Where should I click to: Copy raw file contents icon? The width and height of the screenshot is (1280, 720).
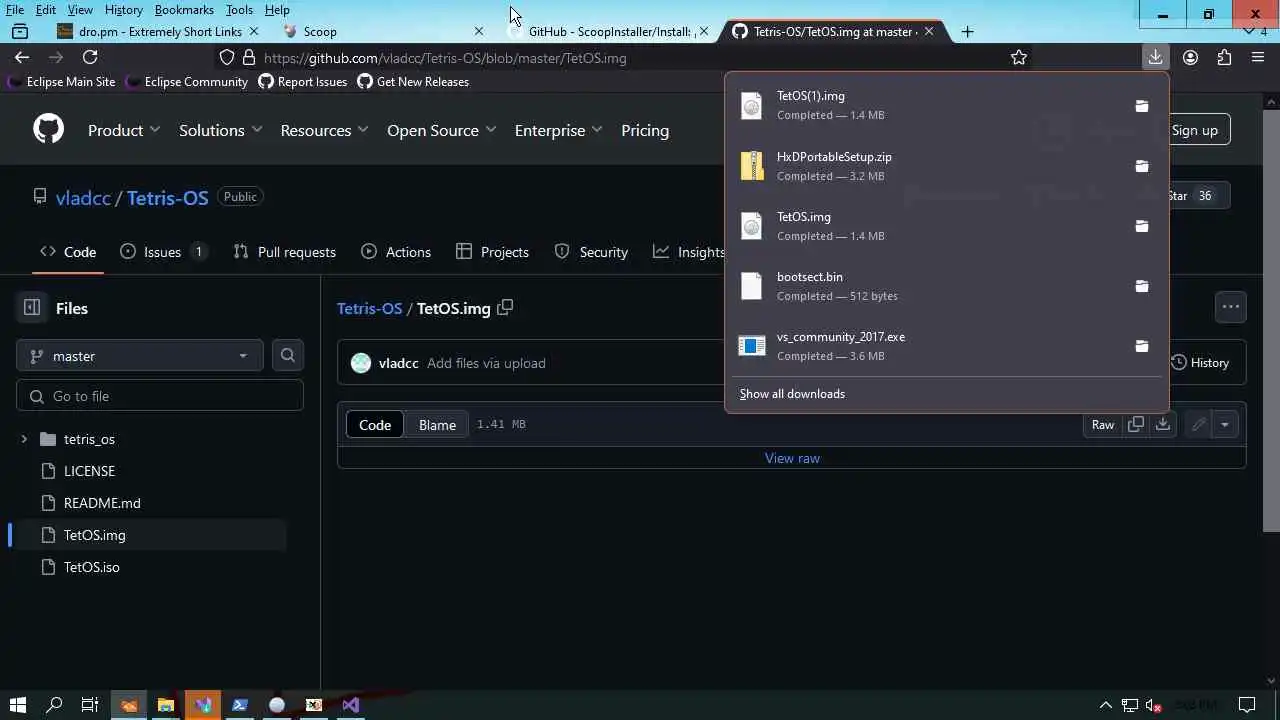click(1136, 425)
